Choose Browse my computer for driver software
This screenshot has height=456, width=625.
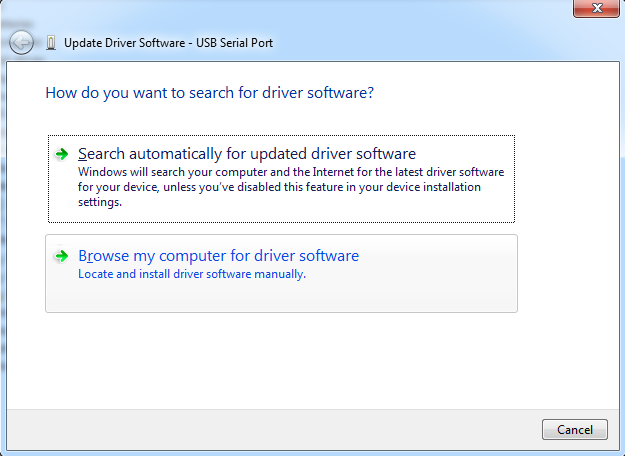coord(281,273)
